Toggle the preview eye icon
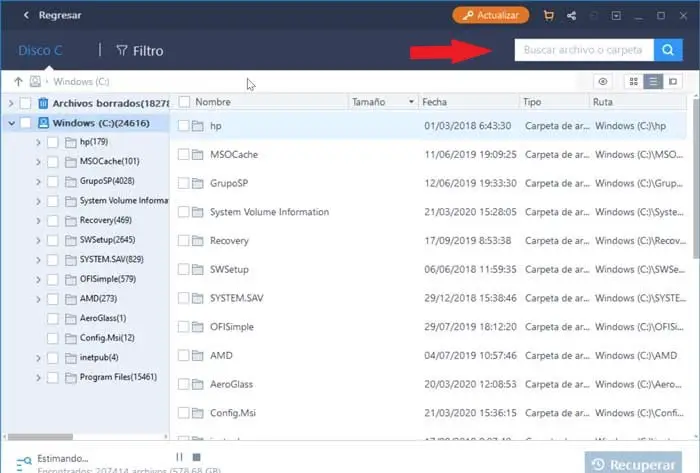 tap(603, 82)
